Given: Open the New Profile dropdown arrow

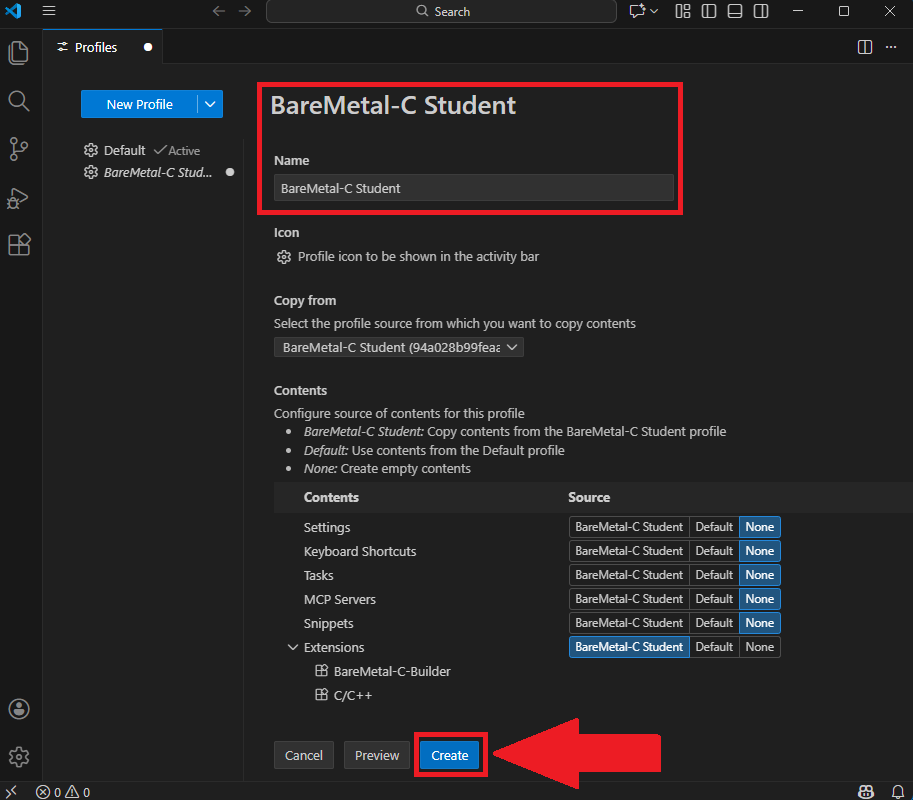Looking at the screenshot, I should pyautogui.click(x=210, y=104).
